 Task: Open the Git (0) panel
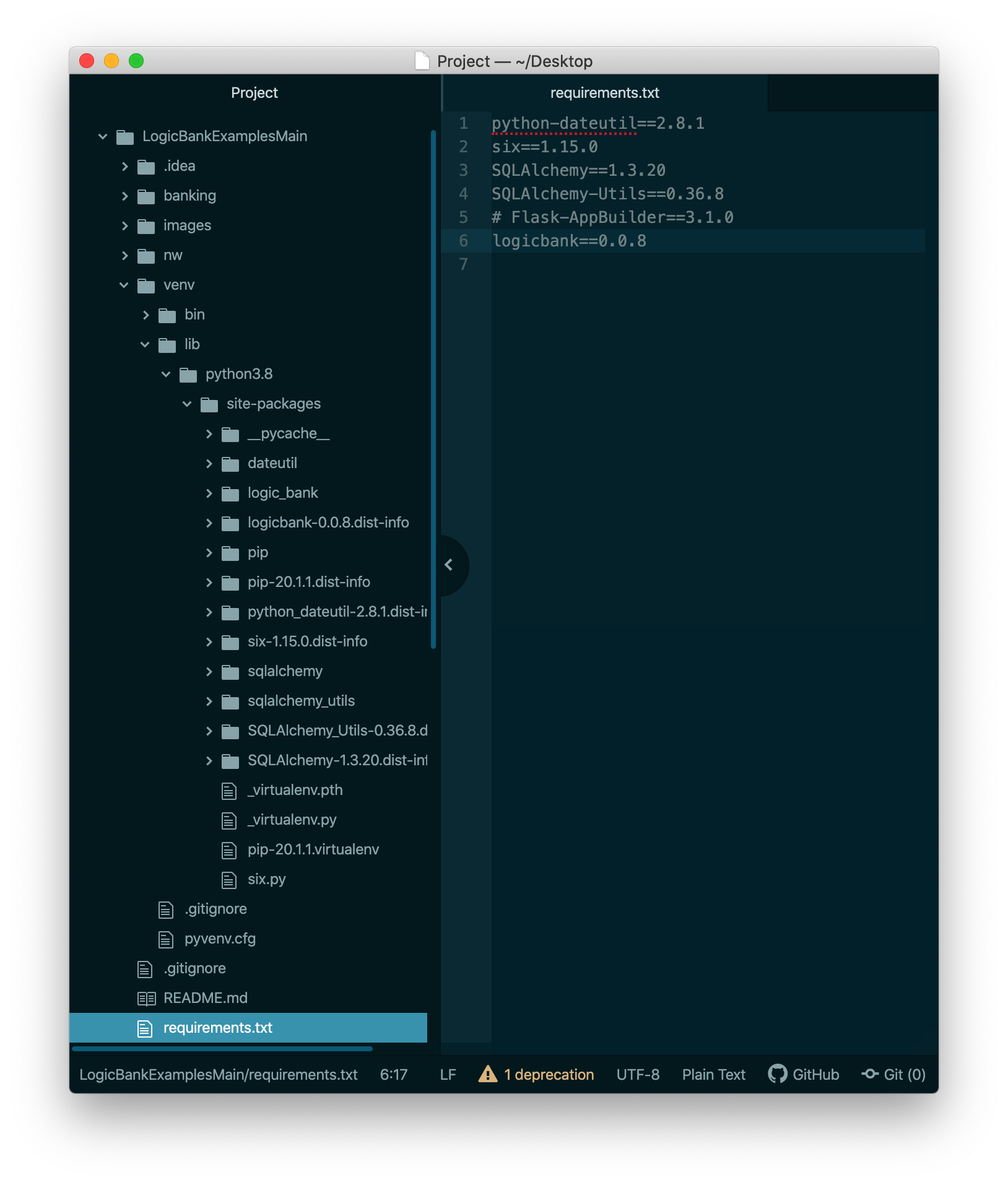[x=893, y=1074]
